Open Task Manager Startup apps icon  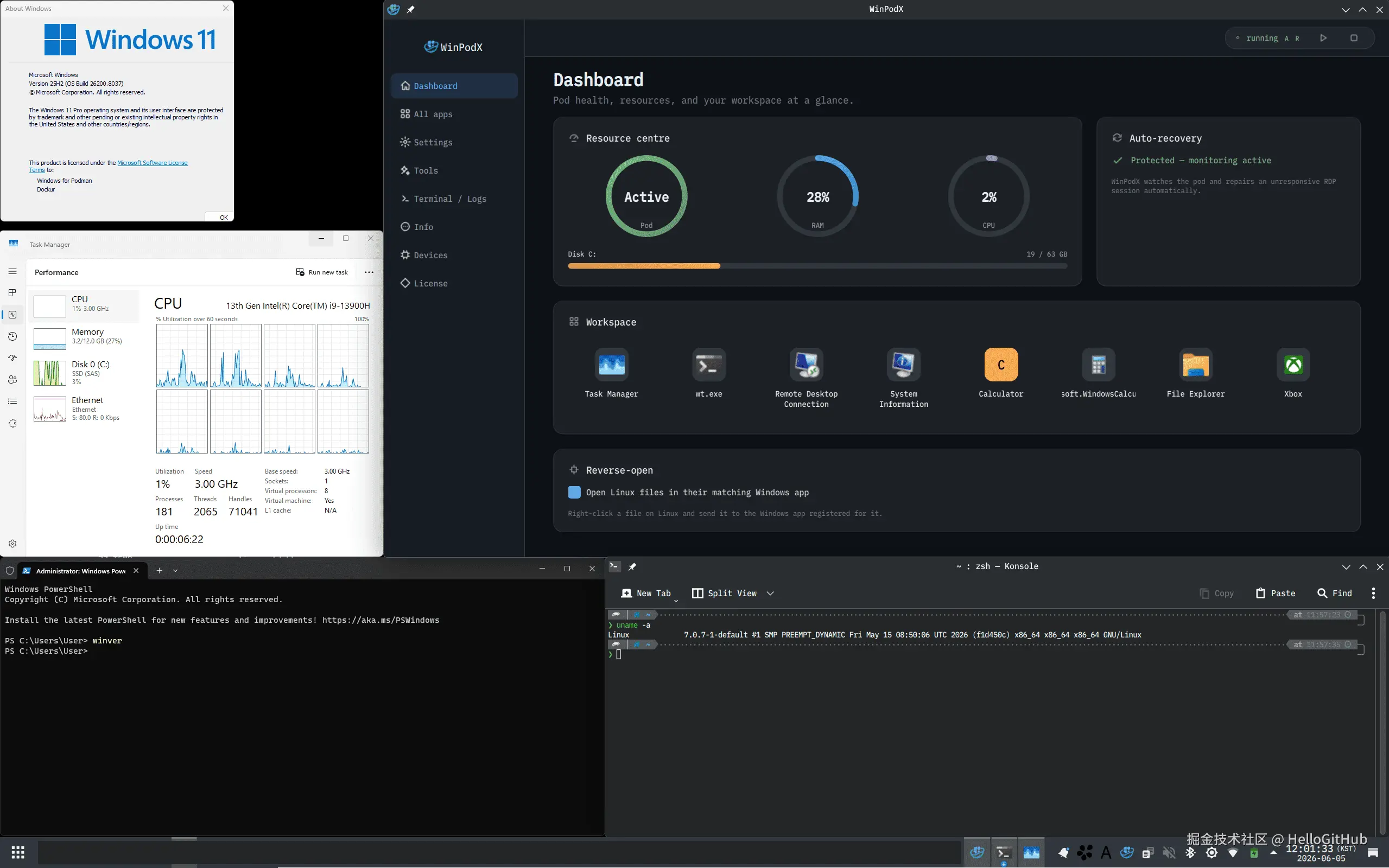coord(12,358)
